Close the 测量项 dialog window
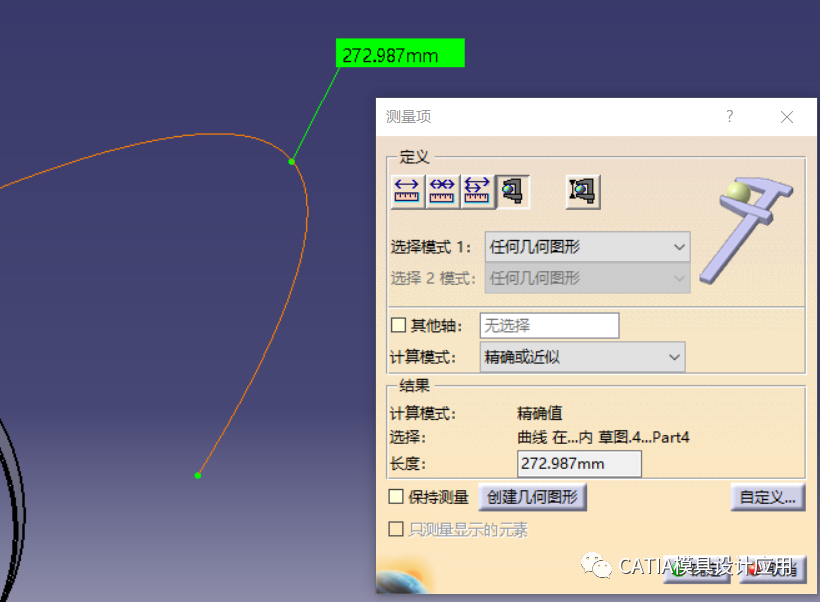Screen dimensions: 820x602 [x=787, y=117]
